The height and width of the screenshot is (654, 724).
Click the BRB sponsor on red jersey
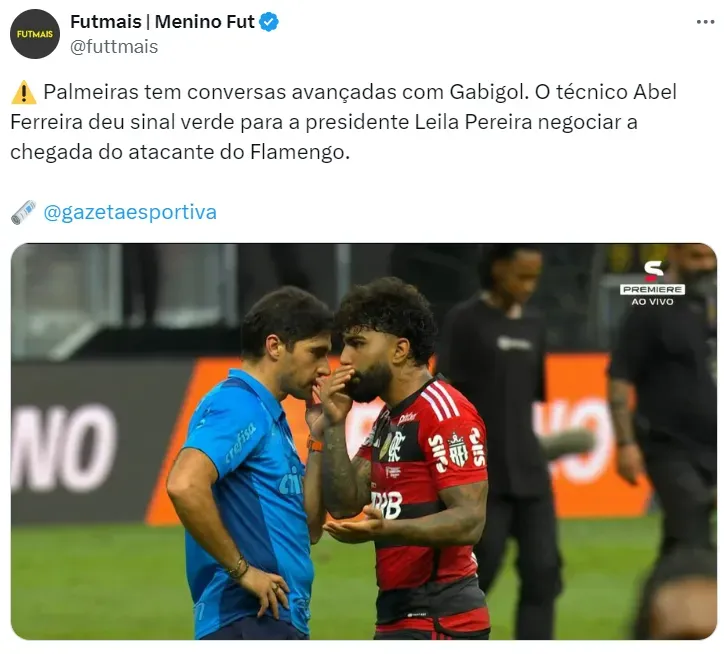pos(387,504)
